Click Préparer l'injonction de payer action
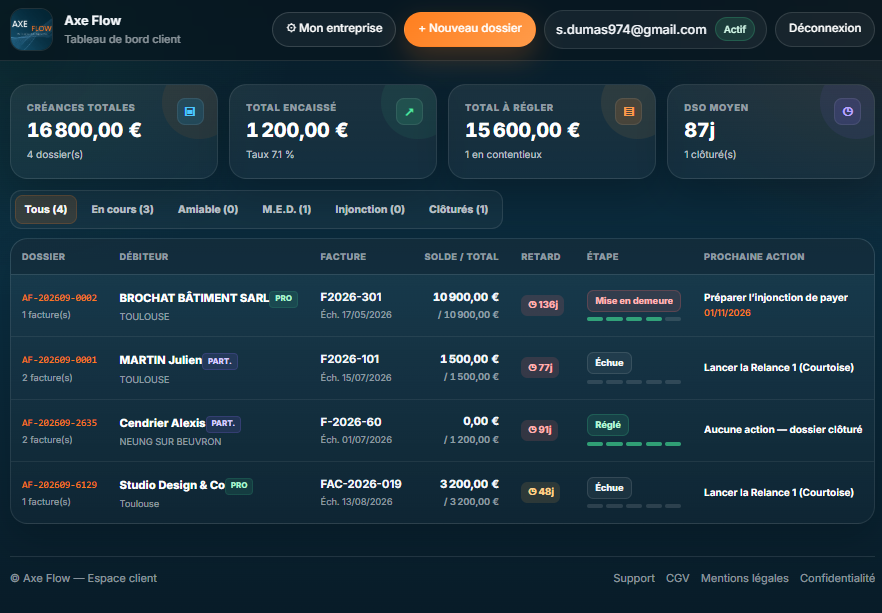The image size is (882, 613). coord(776,298)
